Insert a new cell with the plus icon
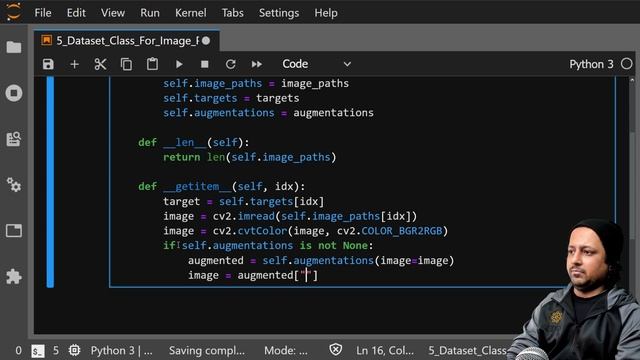 tap(74, 64)
